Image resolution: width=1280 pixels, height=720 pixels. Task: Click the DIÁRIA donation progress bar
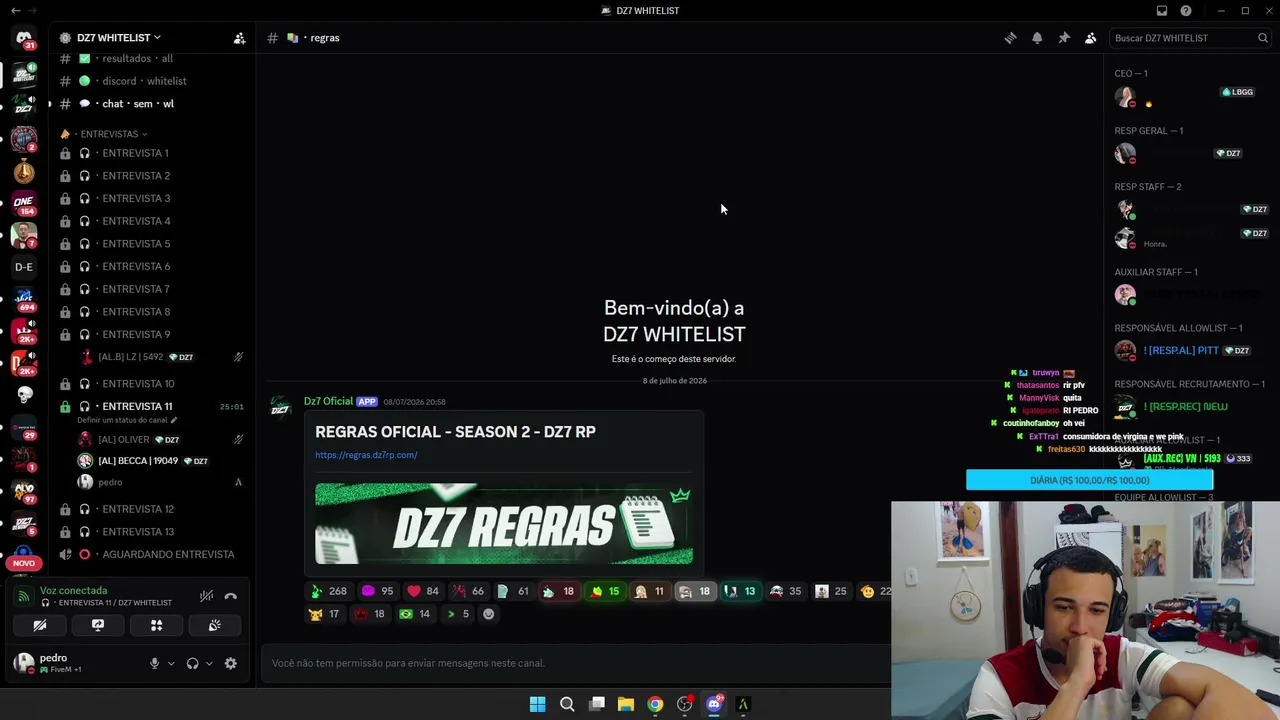click(1089, 480)
